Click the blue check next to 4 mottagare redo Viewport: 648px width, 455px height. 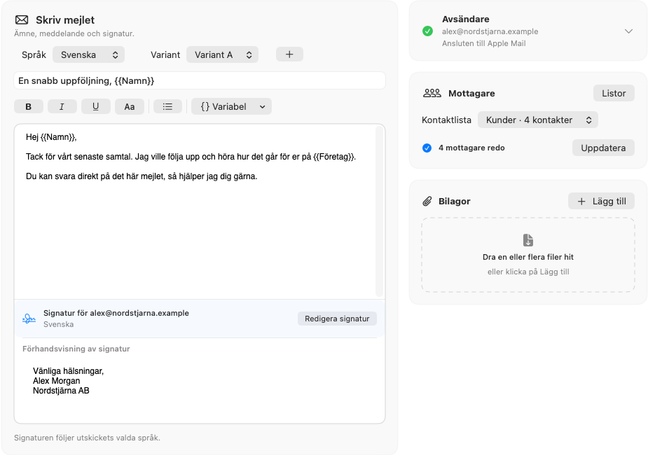tap(427, 148)
